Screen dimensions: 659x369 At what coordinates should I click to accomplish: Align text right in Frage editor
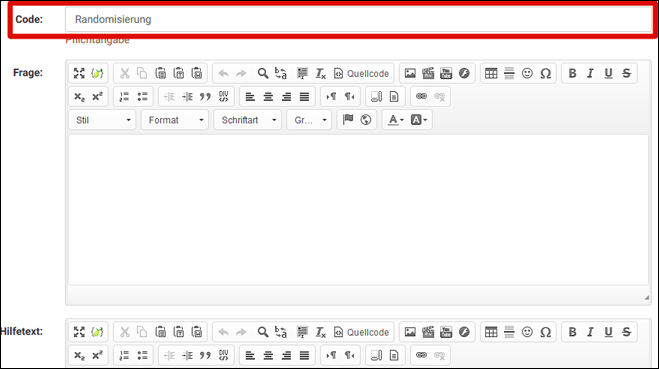click(286, 97)
